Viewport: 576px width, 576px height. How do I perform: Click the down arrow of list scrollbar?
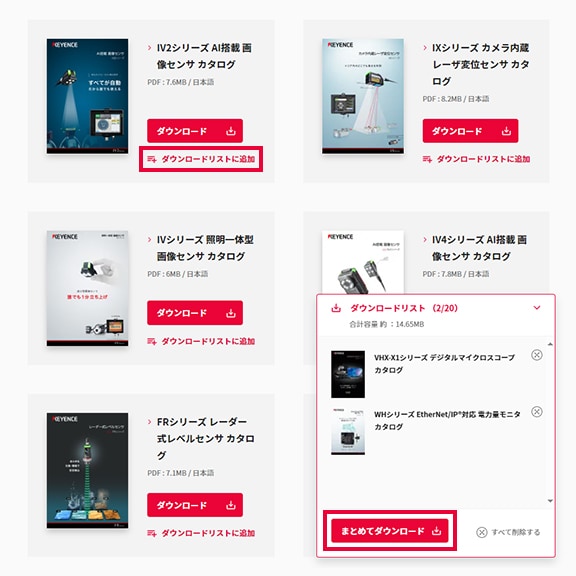coord(550,501)
